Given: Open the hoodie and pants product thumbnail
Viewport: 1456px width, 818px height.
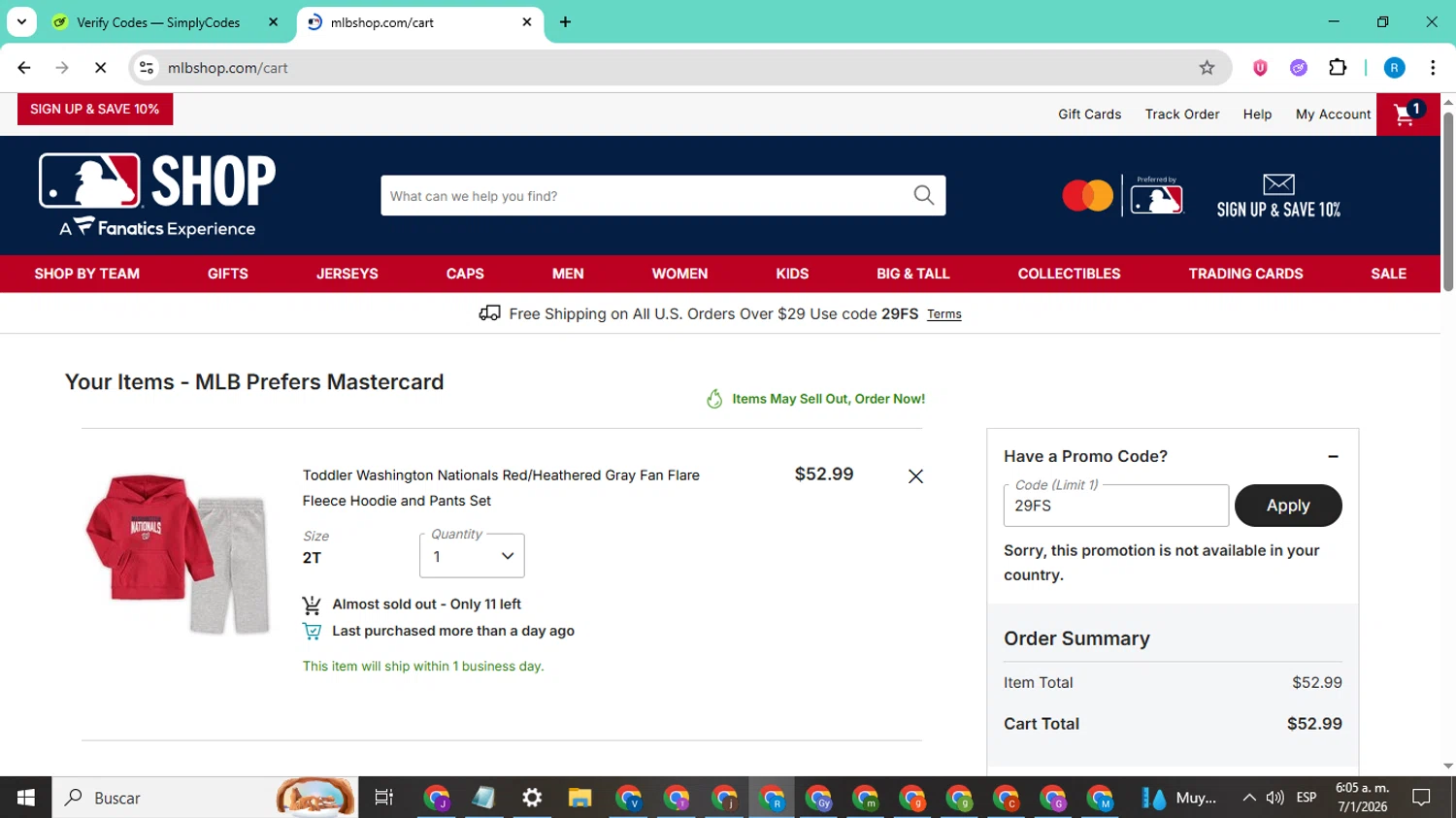Looking at the screenshot, I should coord(178,555).
